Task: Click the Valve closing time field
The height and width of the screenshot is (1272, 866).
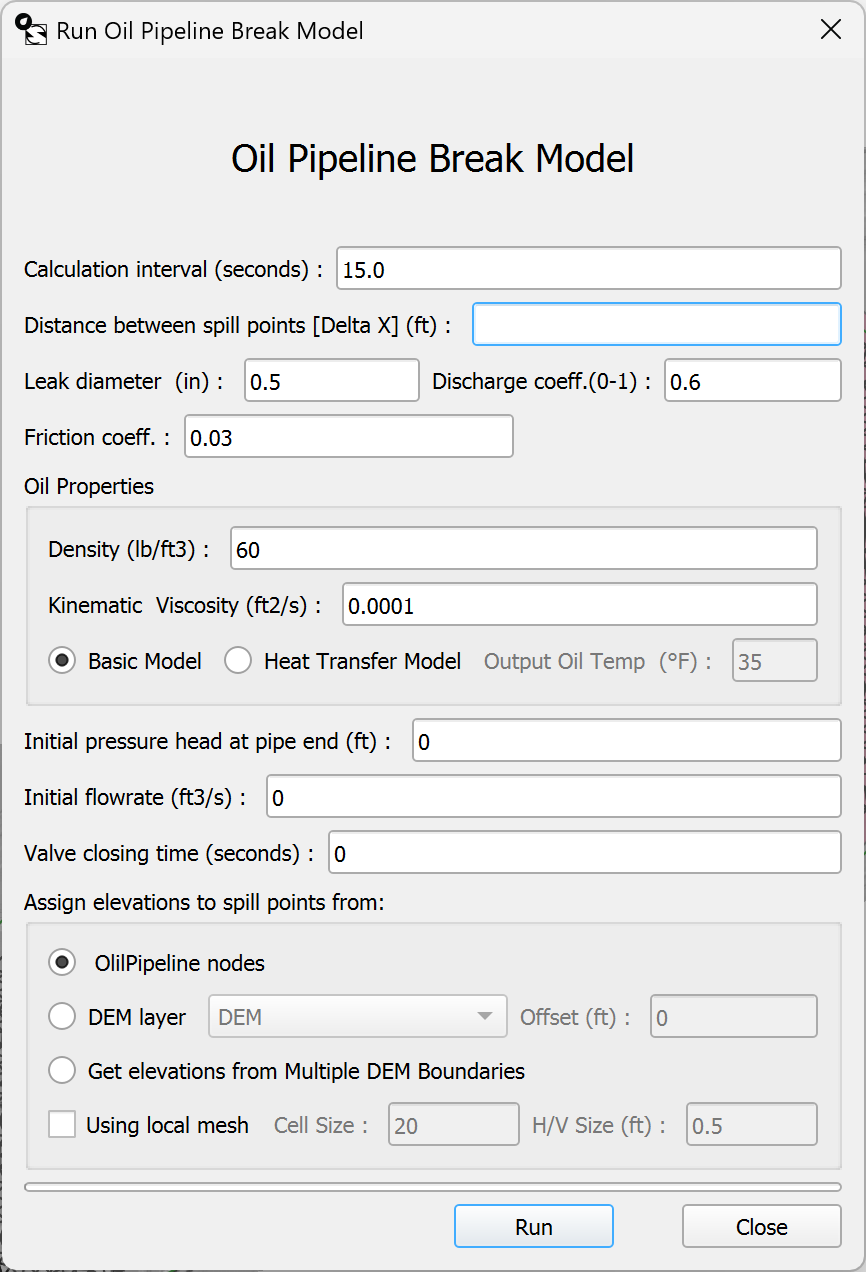Action: pos(584,853)
